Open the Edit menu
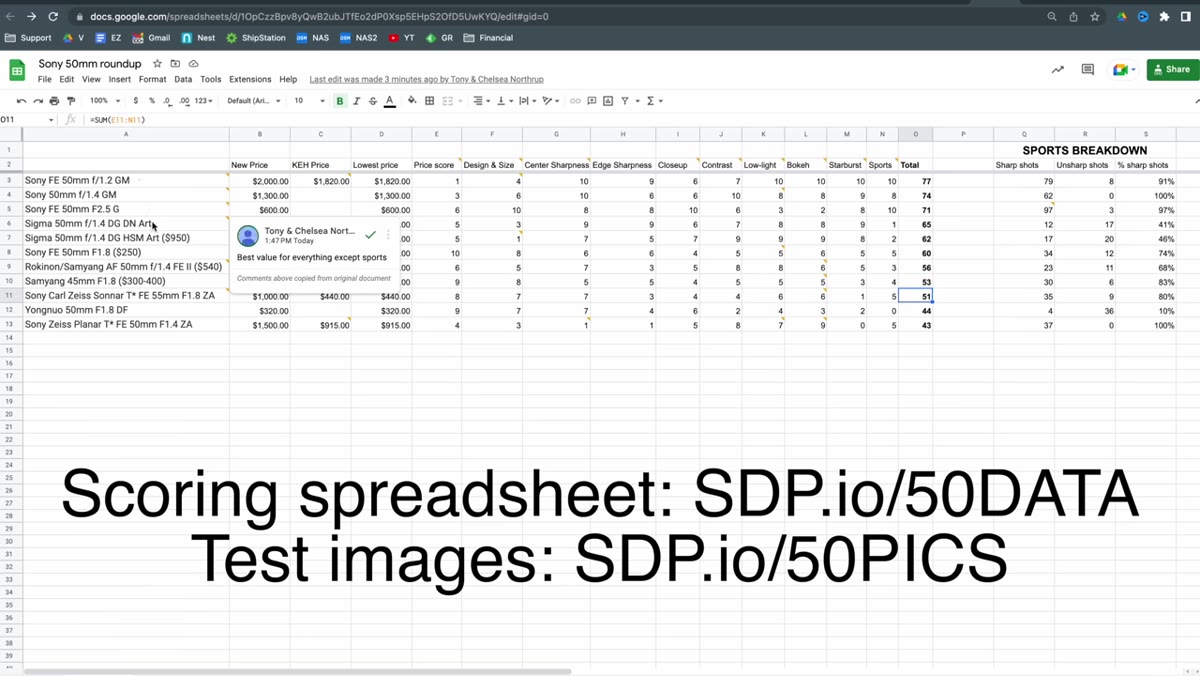The width and height of the screenshot is (1200, 676). click(x=66, y=79)
